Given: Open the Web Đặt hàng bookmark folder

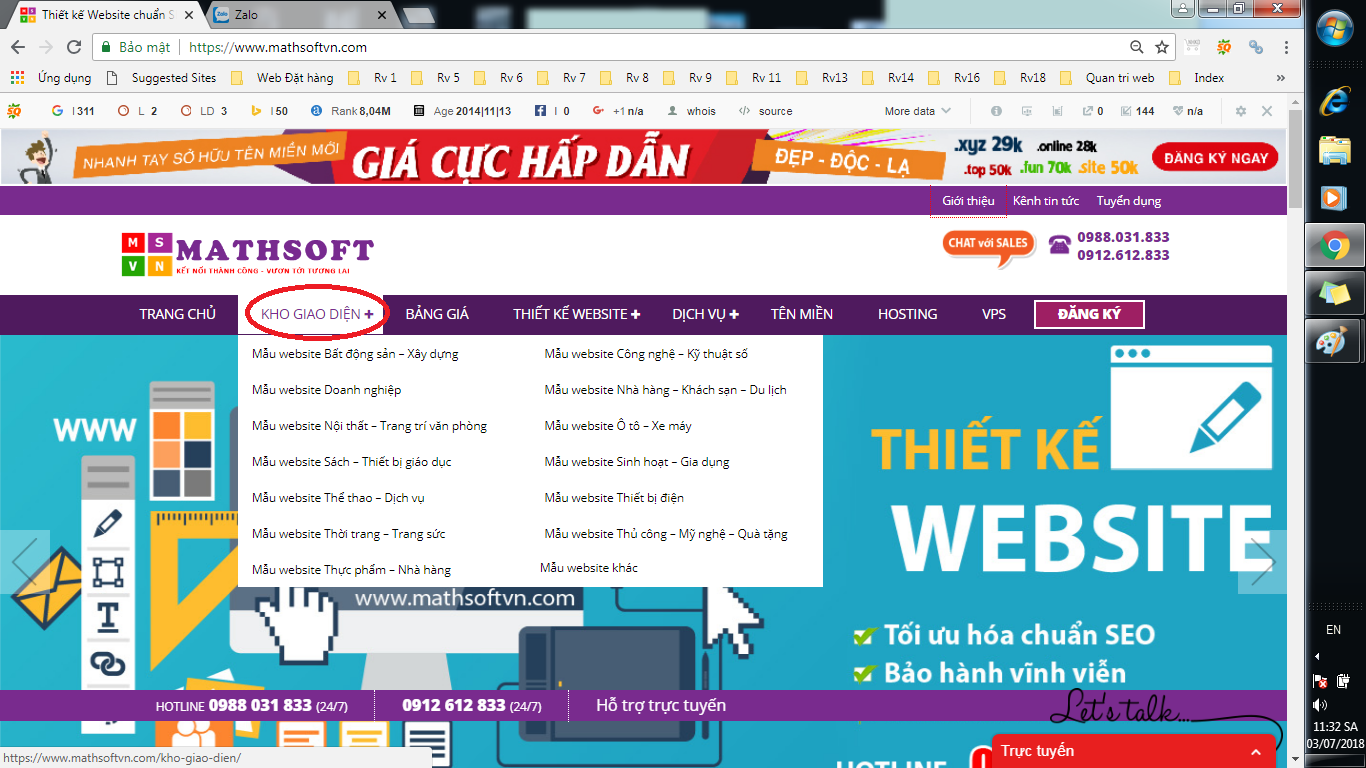Looking at the screenshot, I should click(281, 77).
